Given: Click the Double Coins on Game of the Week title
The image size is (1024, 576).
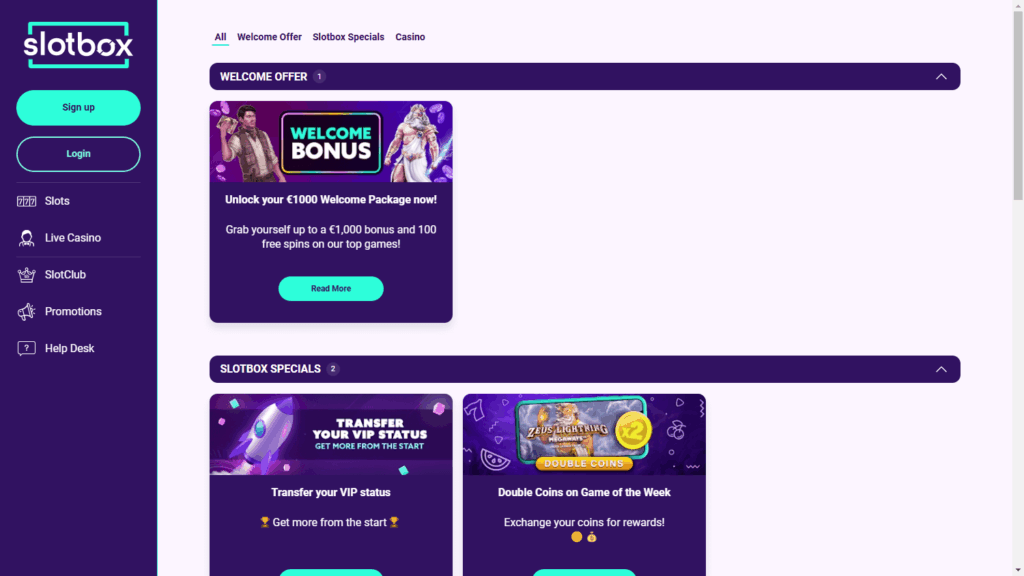Looking at the screenshot, I should coord(584,492).
